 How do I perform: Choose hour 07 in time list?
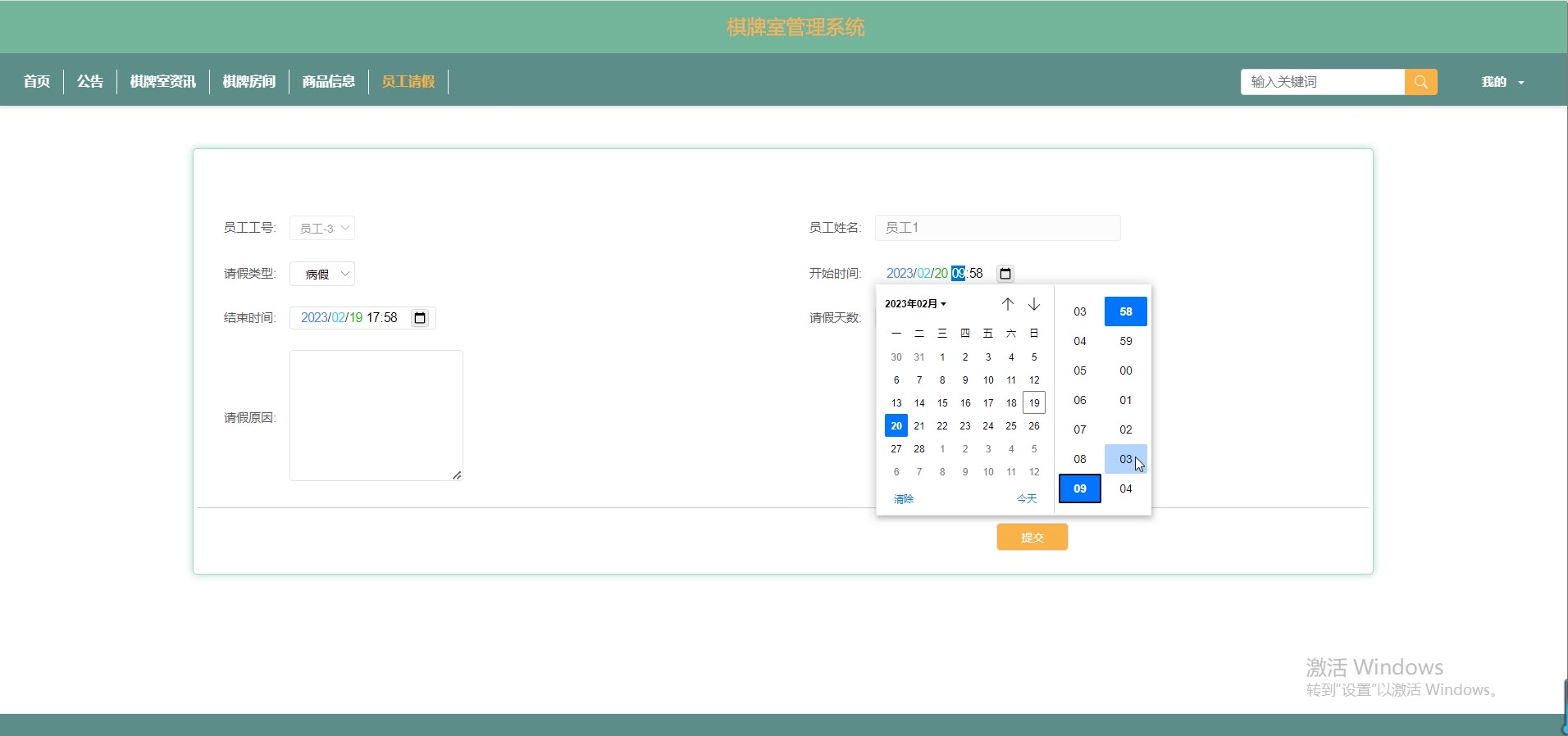pyautogui.click(x=1080, y=429)
